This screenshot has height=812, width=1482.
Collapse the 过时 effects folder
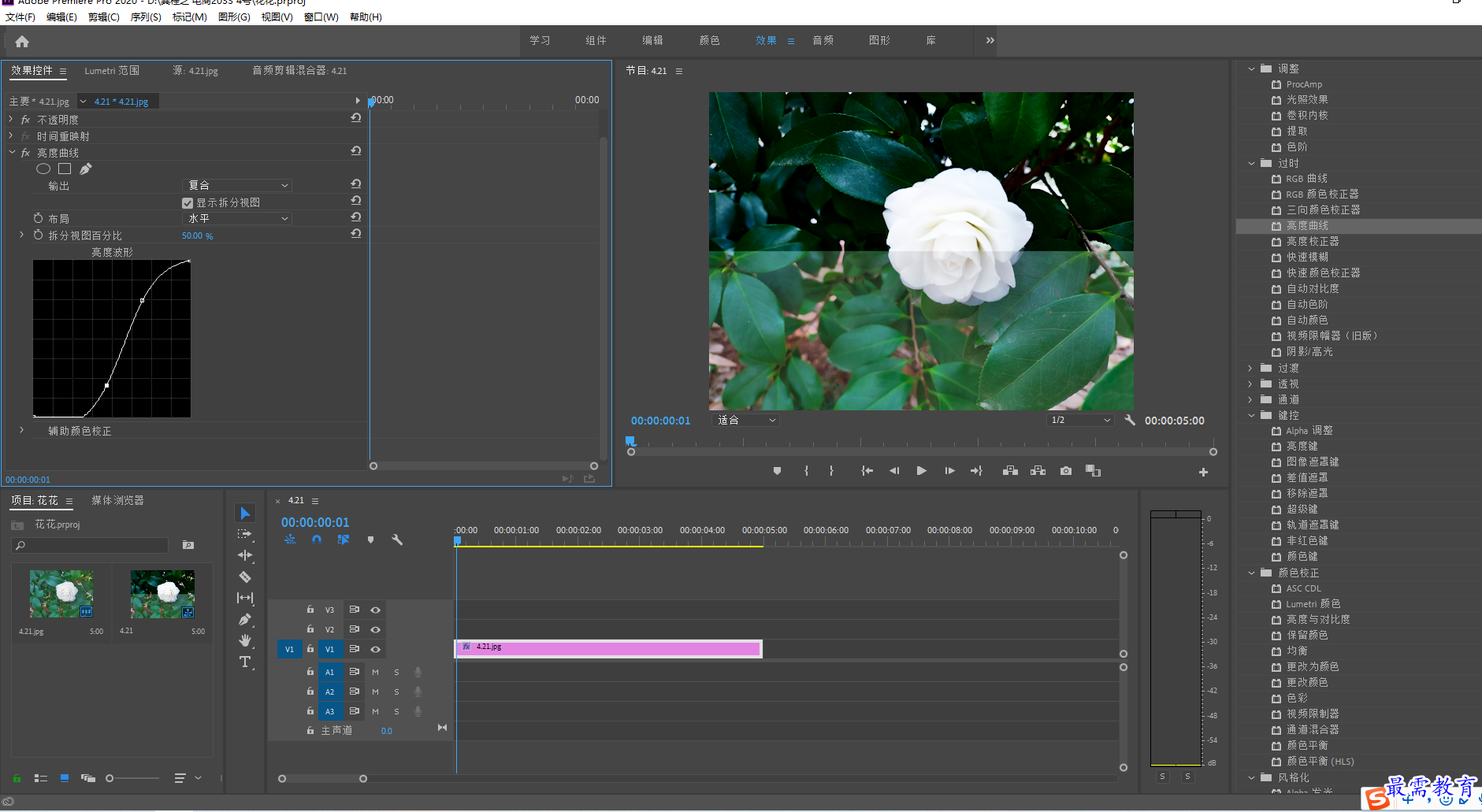1251,163
